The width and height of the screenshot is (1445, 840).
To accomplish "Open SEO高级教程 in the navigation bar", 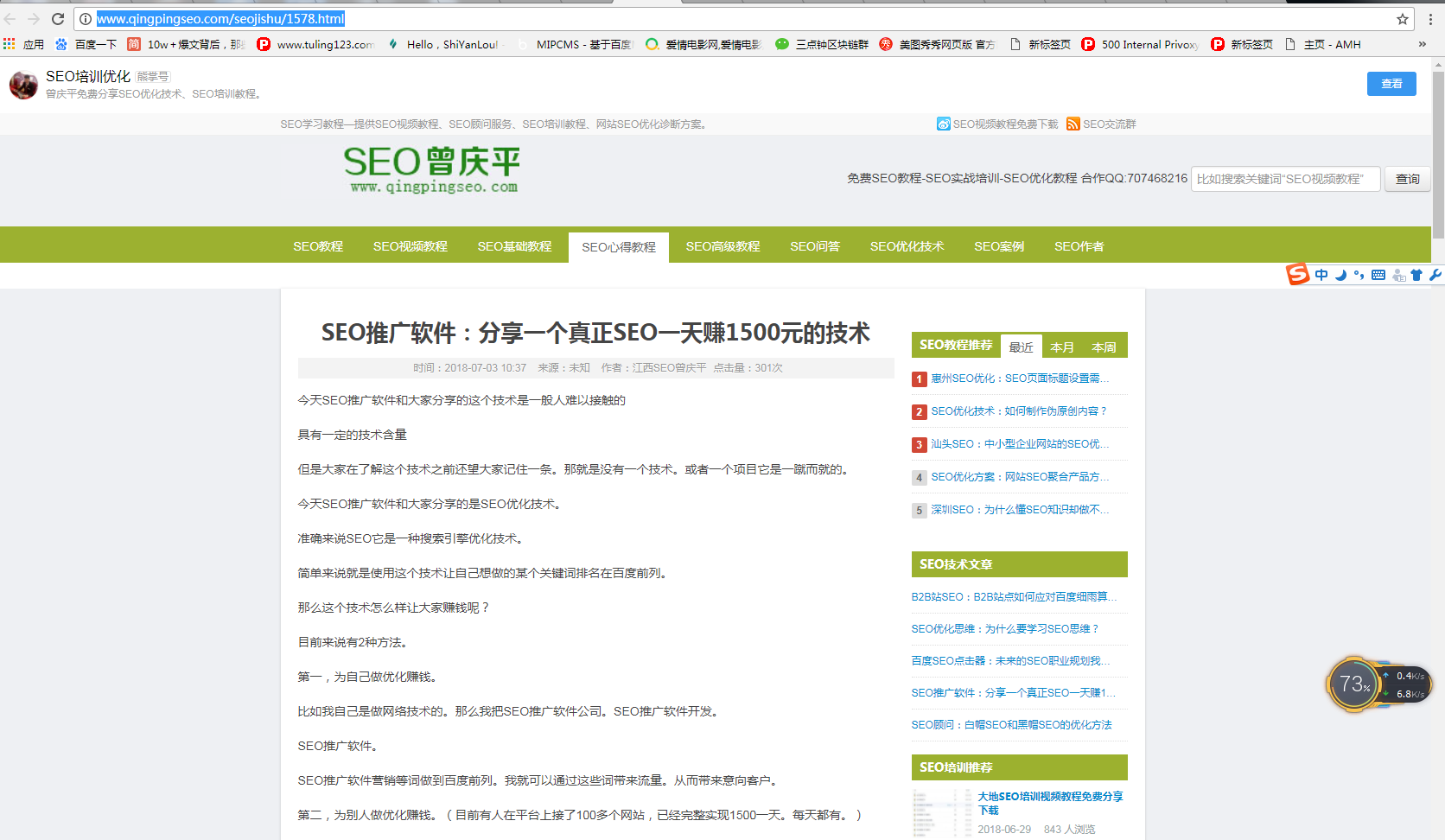I will click(x=722, y=246).
